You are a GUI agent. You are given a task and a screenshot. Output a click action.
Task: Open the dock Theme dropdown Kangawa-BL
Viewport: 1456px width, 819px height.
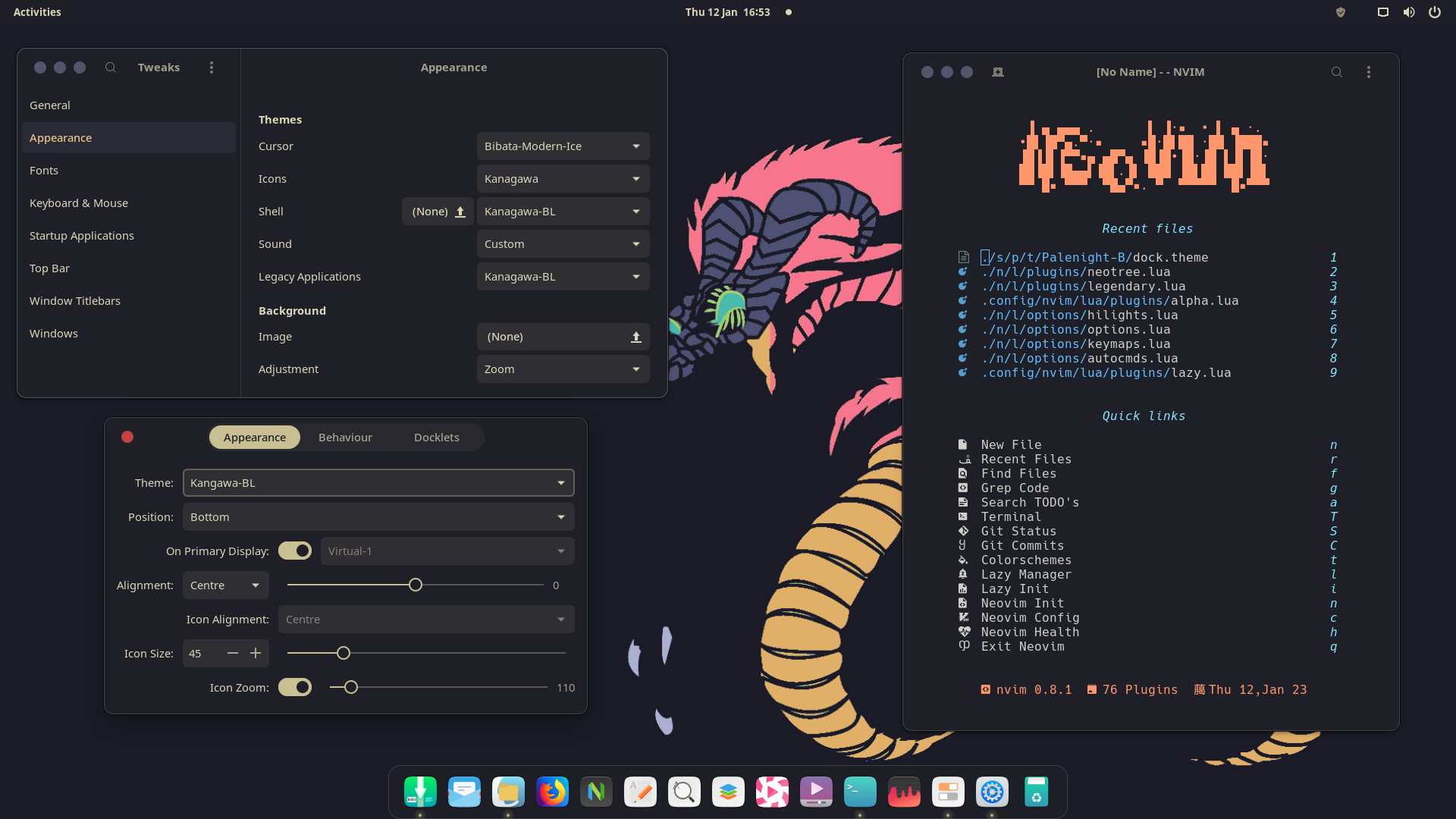[x=378, y=483]
